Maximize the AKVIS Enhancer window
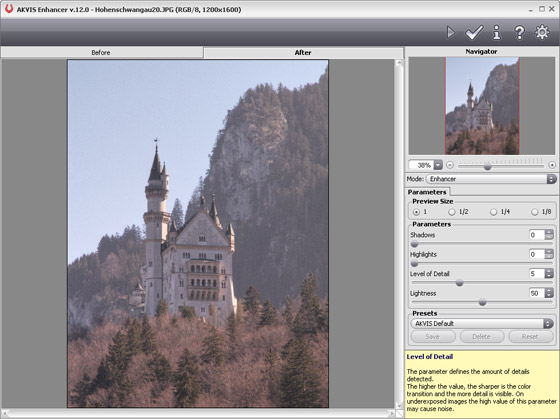Screen dimensions: 560x419 click(x=542, y=9)
